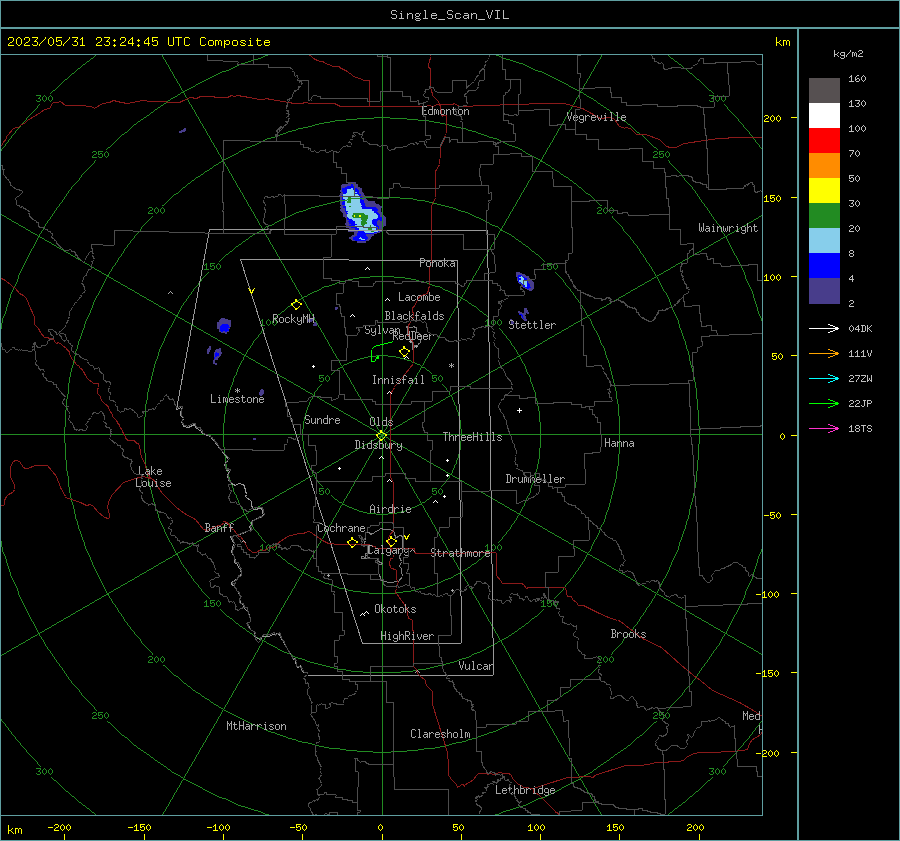Select the 04DK legend label
Screen dimensions: 900x841
pos(860,329)
